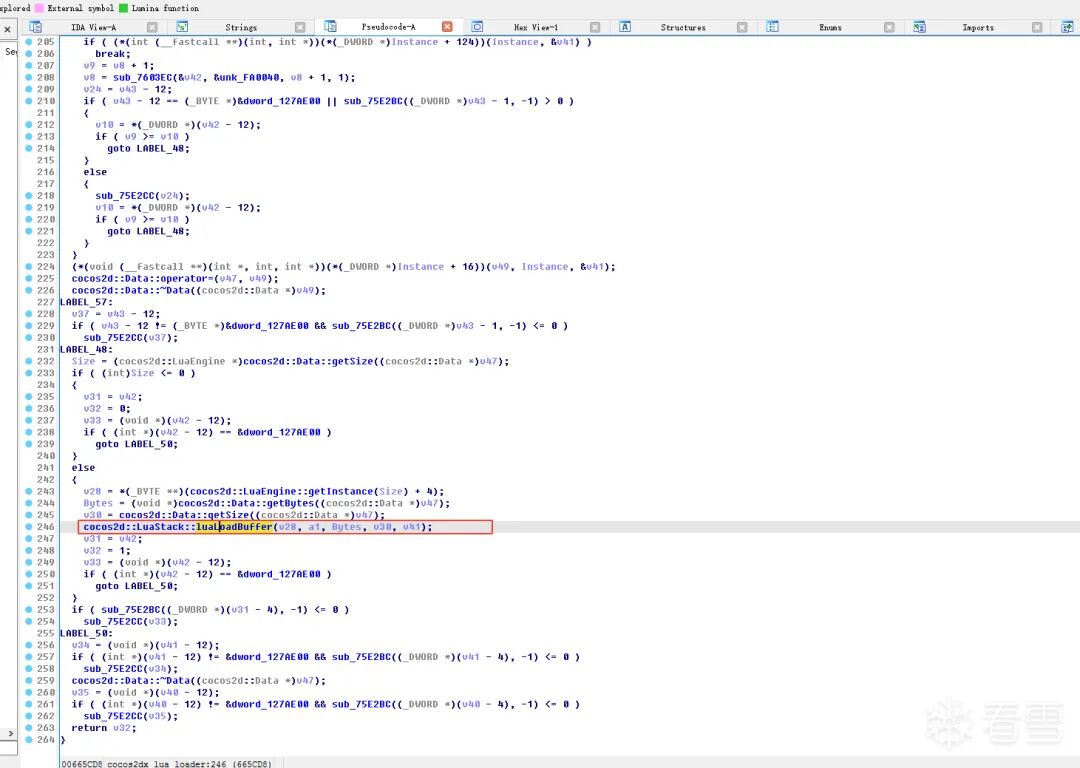
Task: Click the Hex View-1 tab icon
Action: [x=477, y=26]
